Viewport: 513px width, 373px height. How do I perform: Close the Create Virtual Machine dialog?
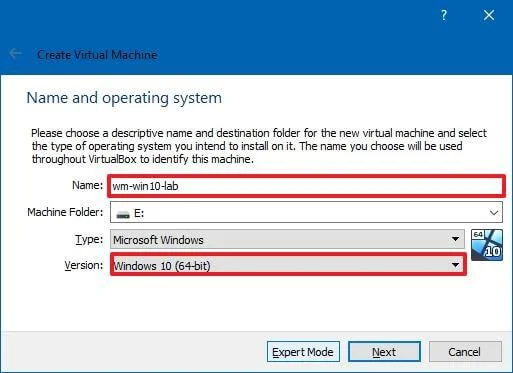click(489, 15)
